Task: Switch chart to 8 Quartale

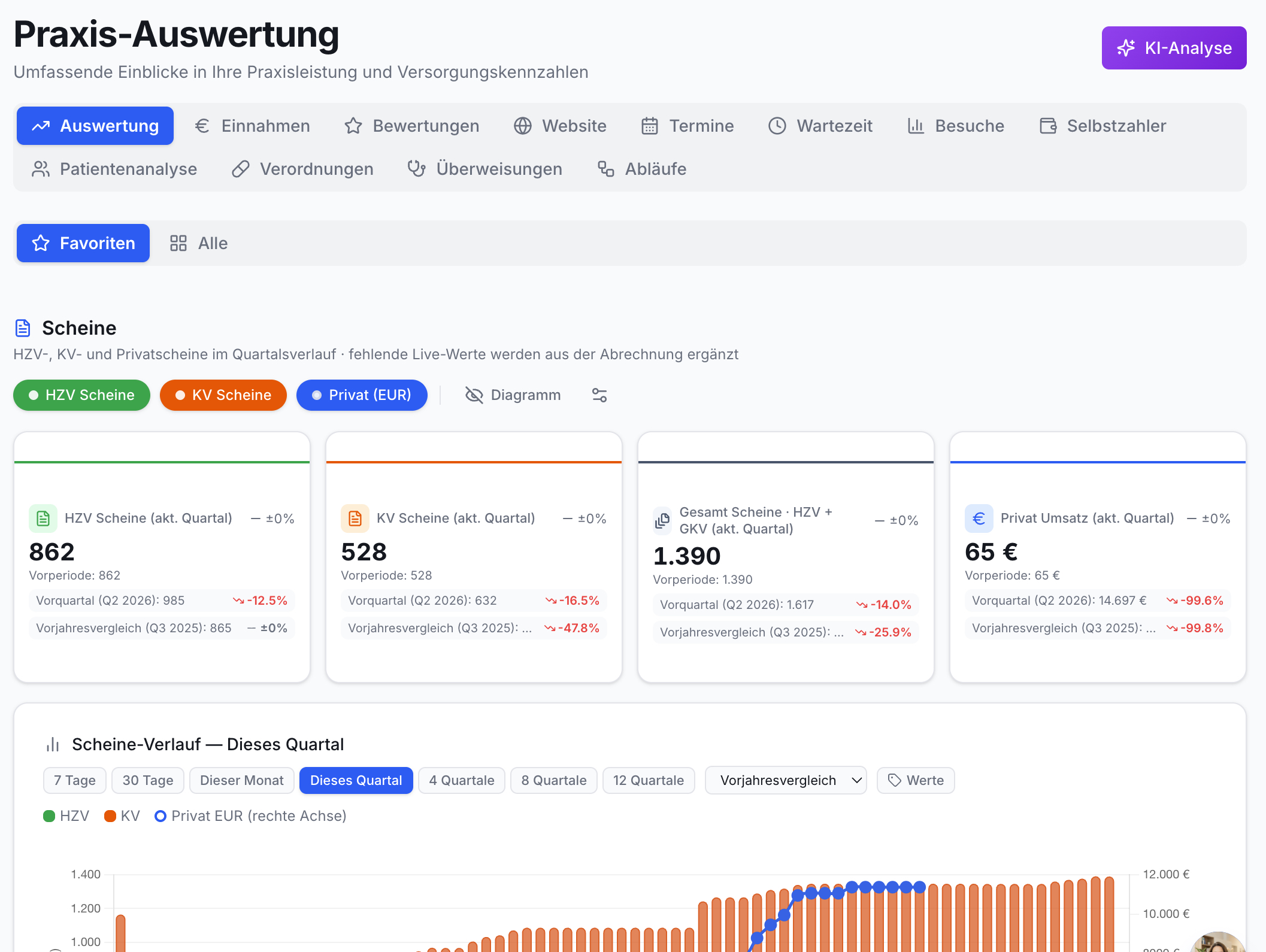Action: coord(554,780)
